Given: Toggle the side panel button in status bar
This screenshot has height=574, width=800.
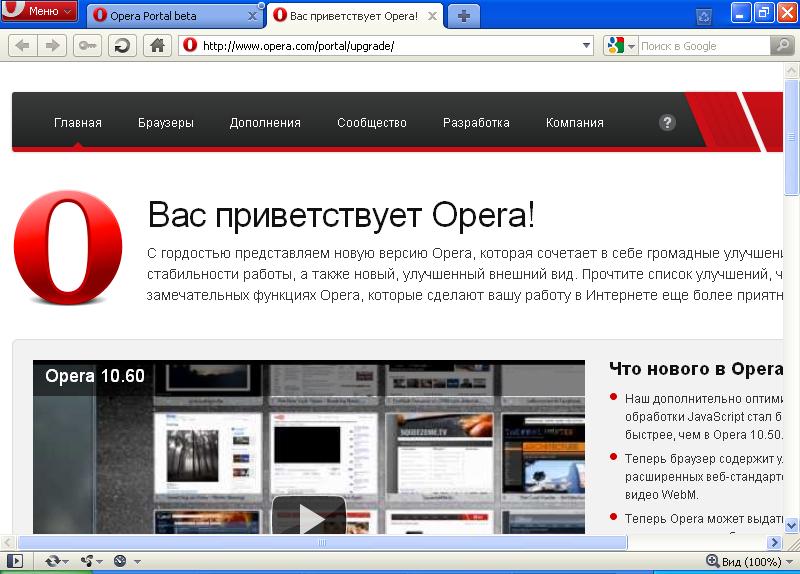Looking at the screenshot, I should click(x=16, y=561).
